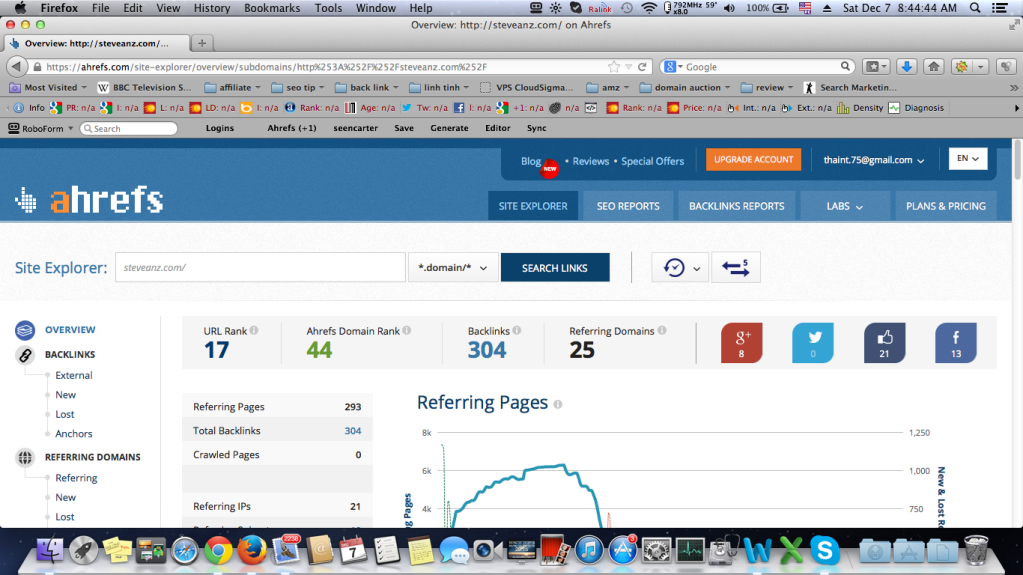Screen dimensions: 1023x575
Task: Click the bookmark star icon in URL bar
Action: click(613, 67)
